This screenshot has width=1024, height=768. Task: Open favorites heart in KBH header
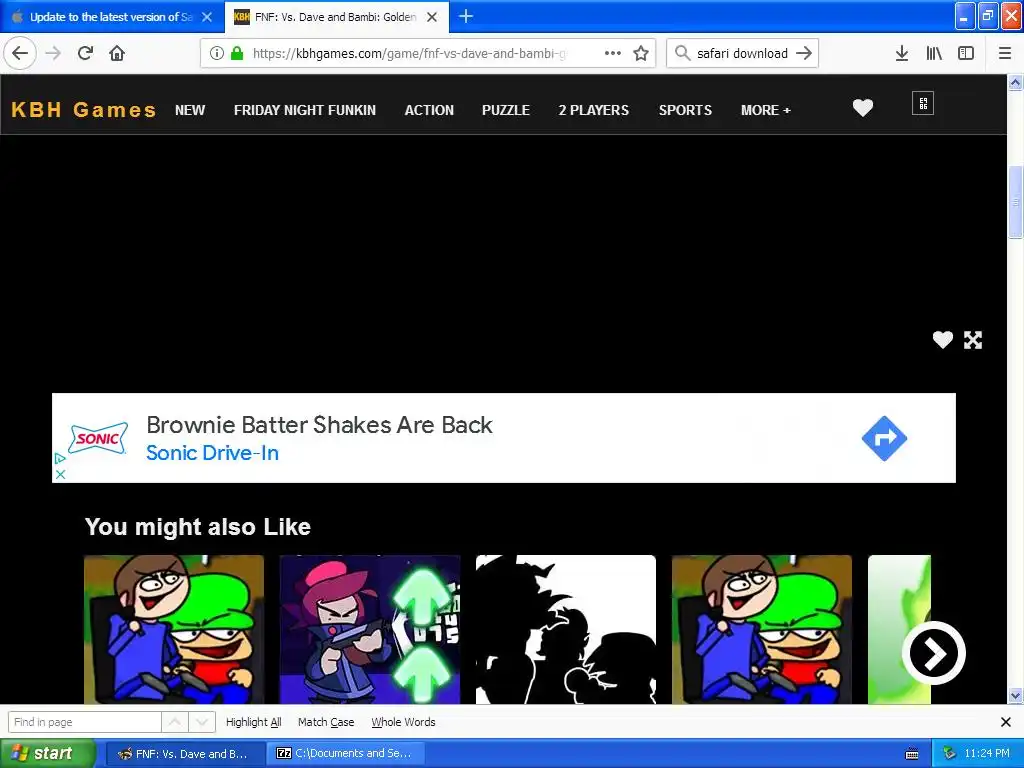(x=863, y=108)
